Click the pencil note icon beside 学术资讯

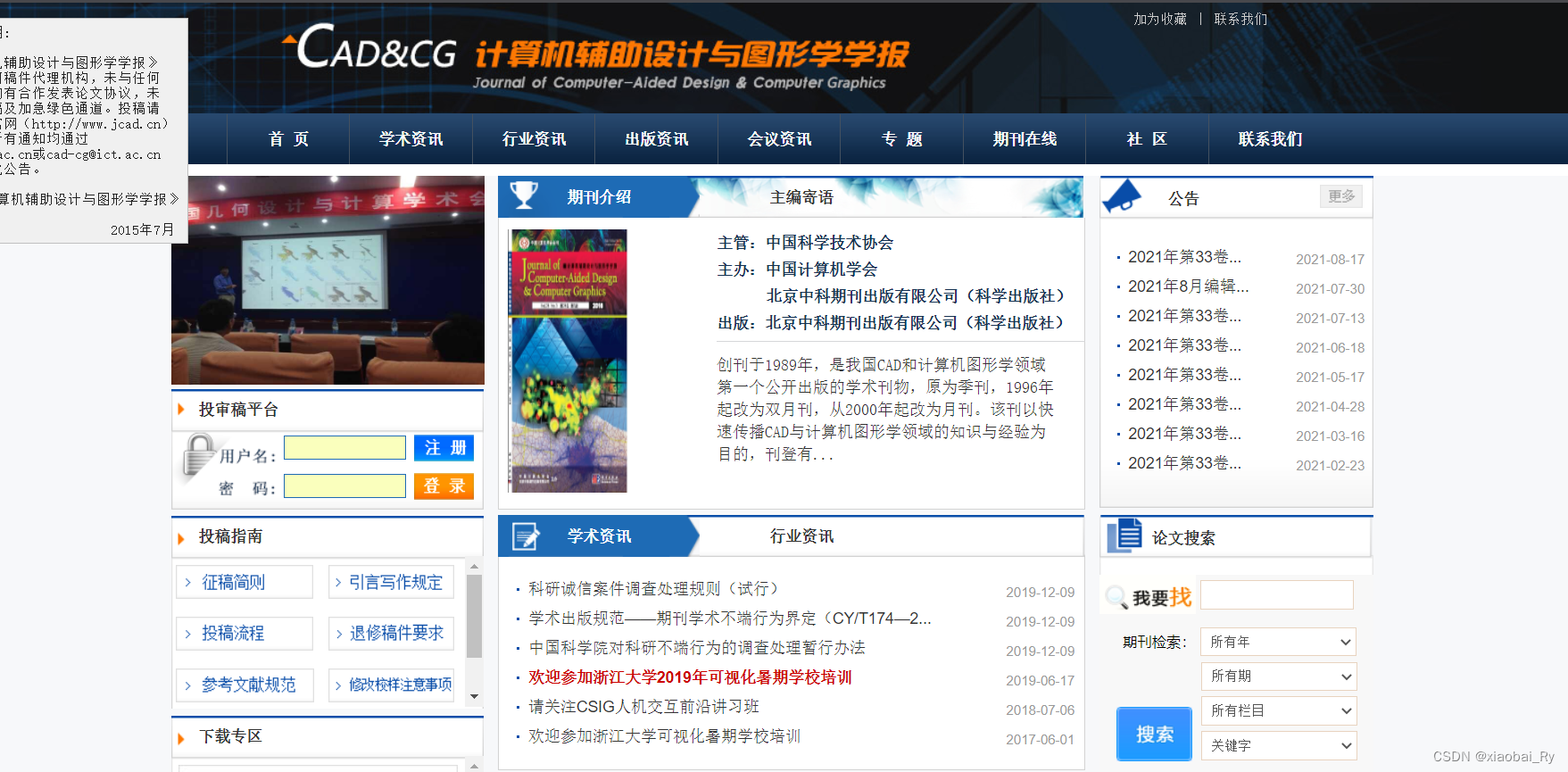[526, 535]
